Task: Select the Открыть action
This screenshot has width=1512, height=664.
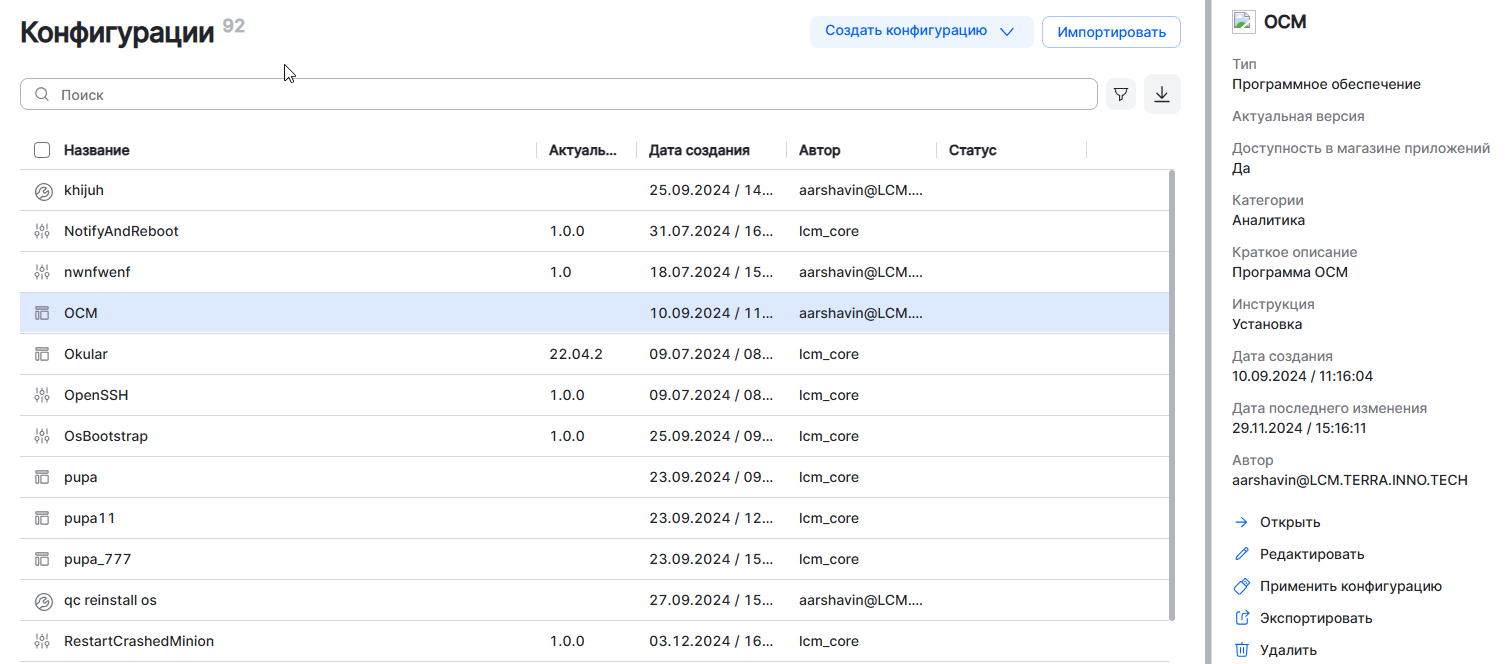Action: click(1290, 522)
